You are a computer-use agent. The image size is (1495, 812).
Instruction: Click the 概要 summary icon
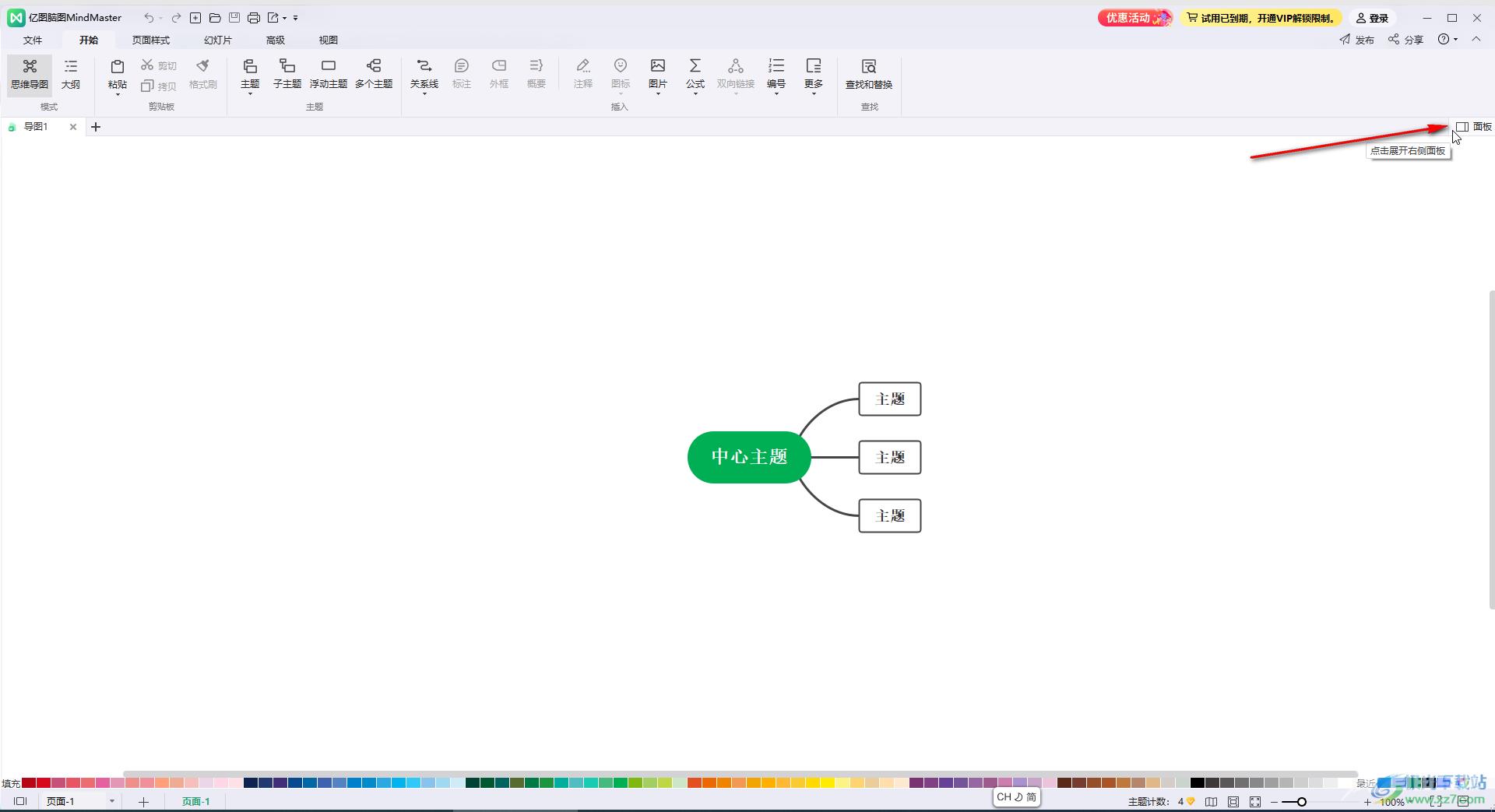(536, 66)
